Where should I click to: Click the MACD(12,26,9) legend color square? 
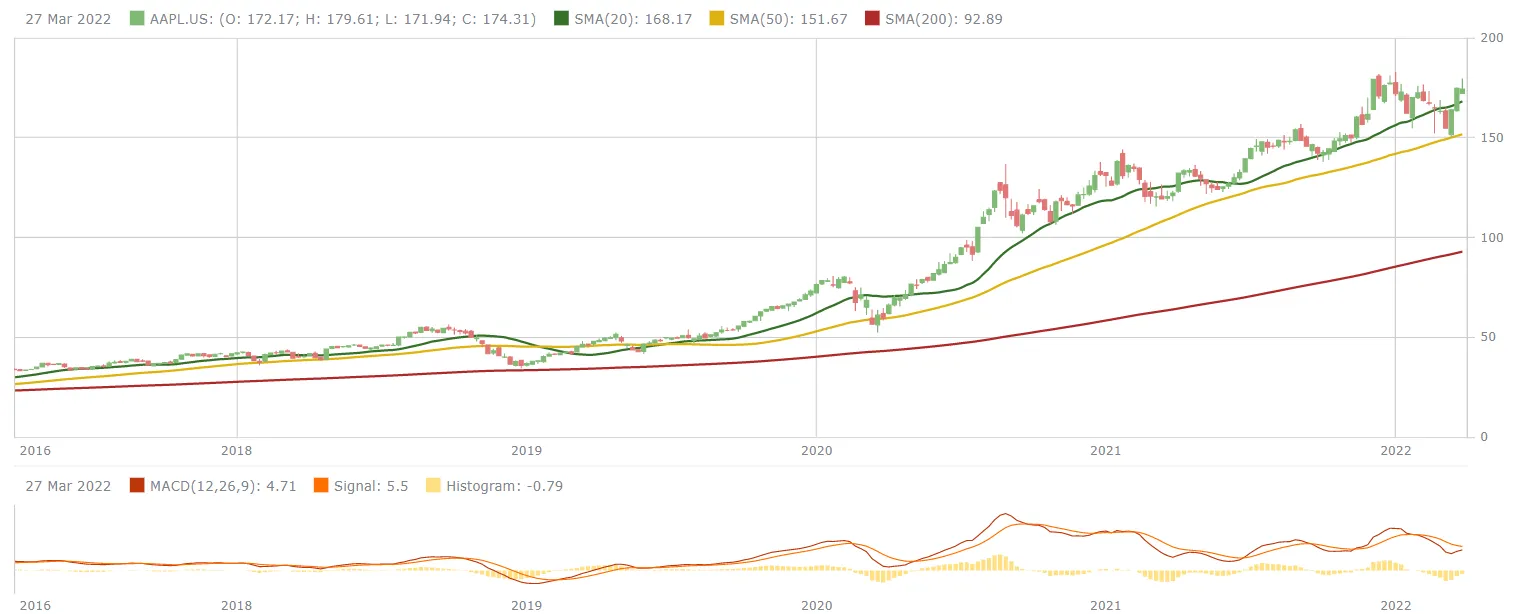137,486
